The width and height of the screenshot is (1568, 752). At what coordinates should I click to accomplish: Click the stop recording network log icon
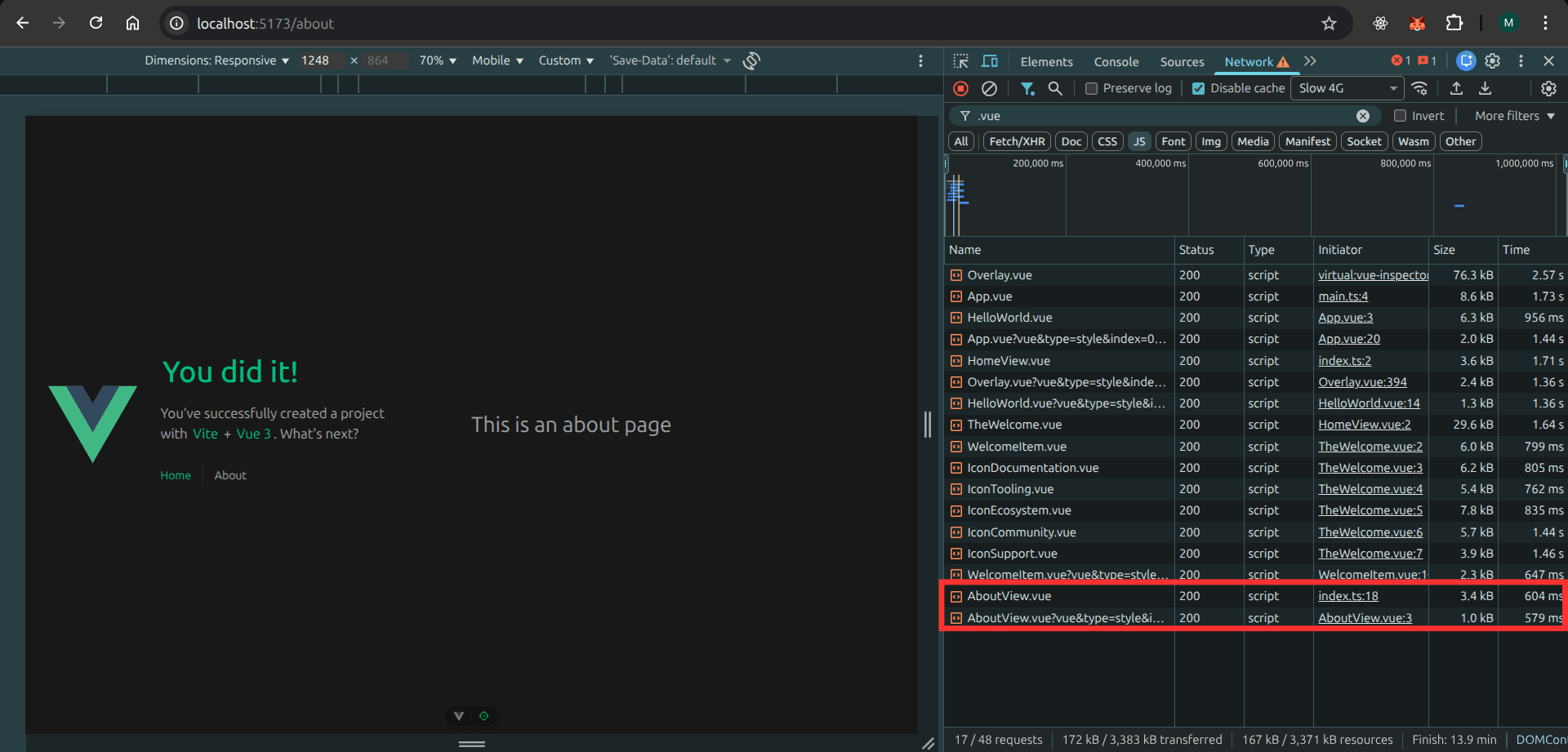point(961,88)
